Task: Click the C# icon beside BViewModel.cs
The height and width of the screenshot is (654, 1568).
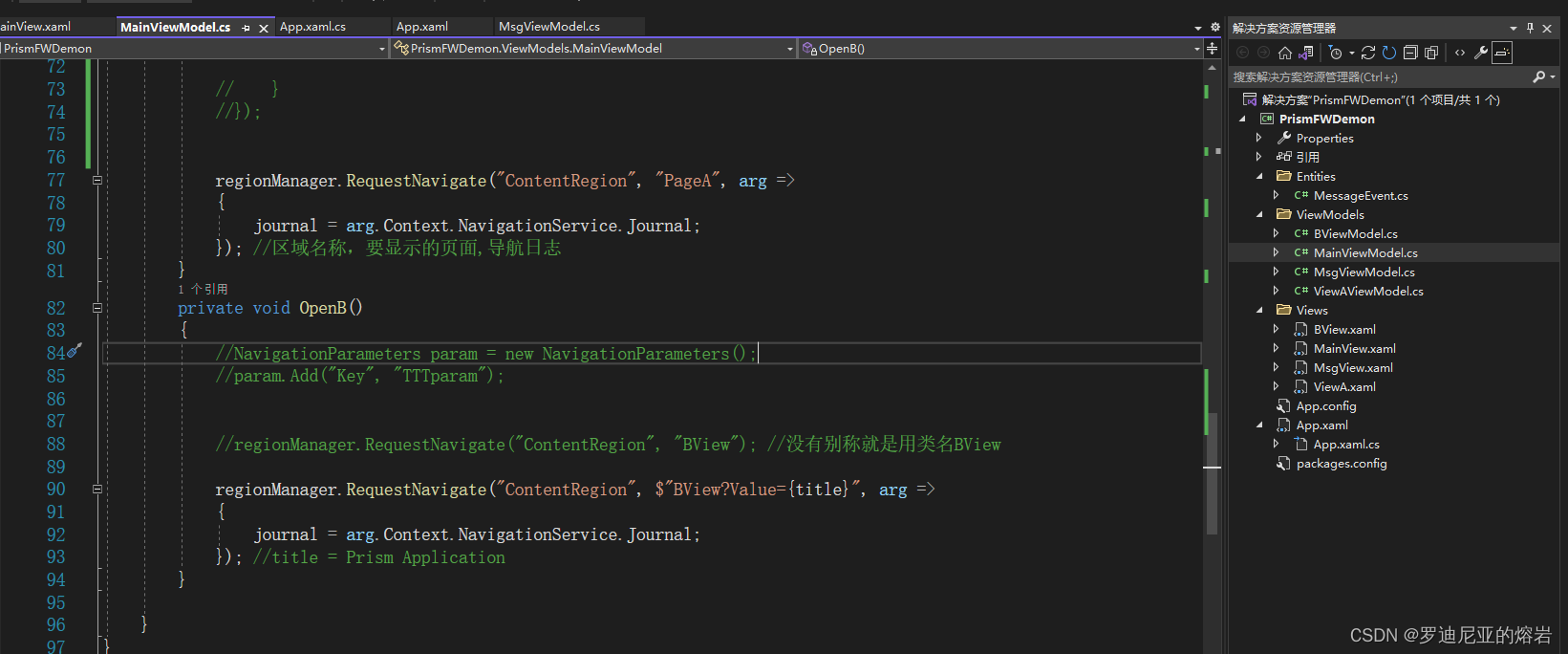Action: point(1300,233)
